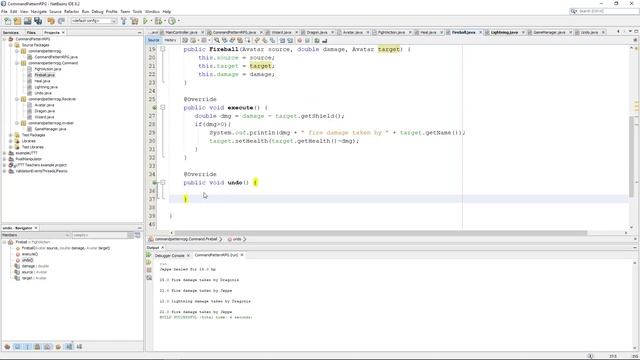Image resolution: width=640 pixels, height=360 pixels.
Task: Open the Debugger Console output tab
Action: [x=169, y=256]
